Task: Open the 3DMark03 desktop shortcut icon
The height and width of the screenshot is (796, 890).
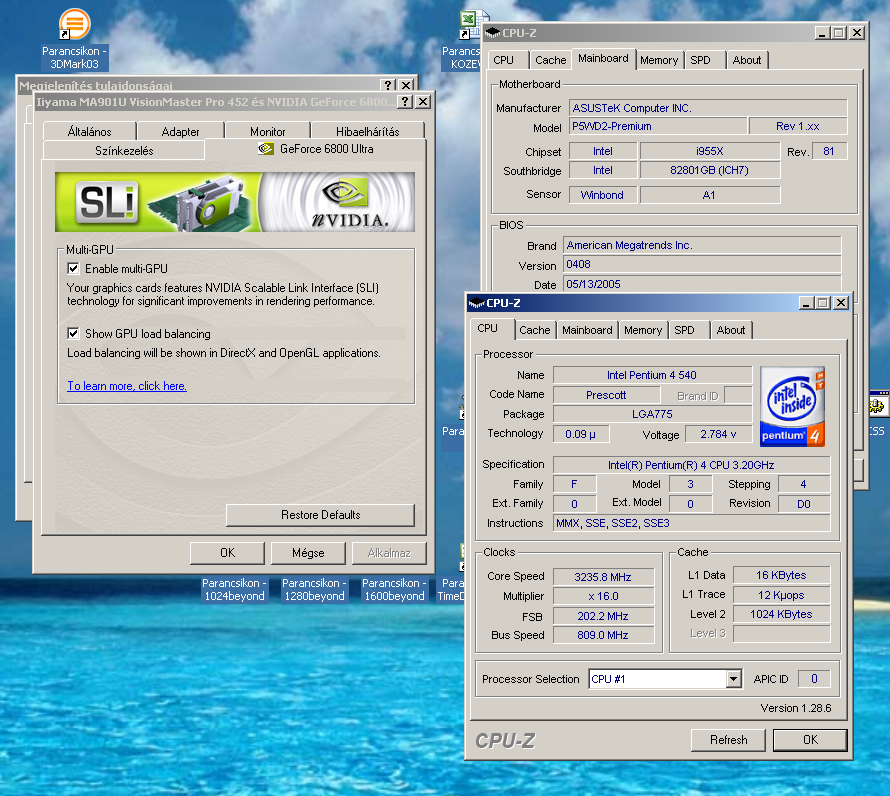Action: tap(74, 24)
